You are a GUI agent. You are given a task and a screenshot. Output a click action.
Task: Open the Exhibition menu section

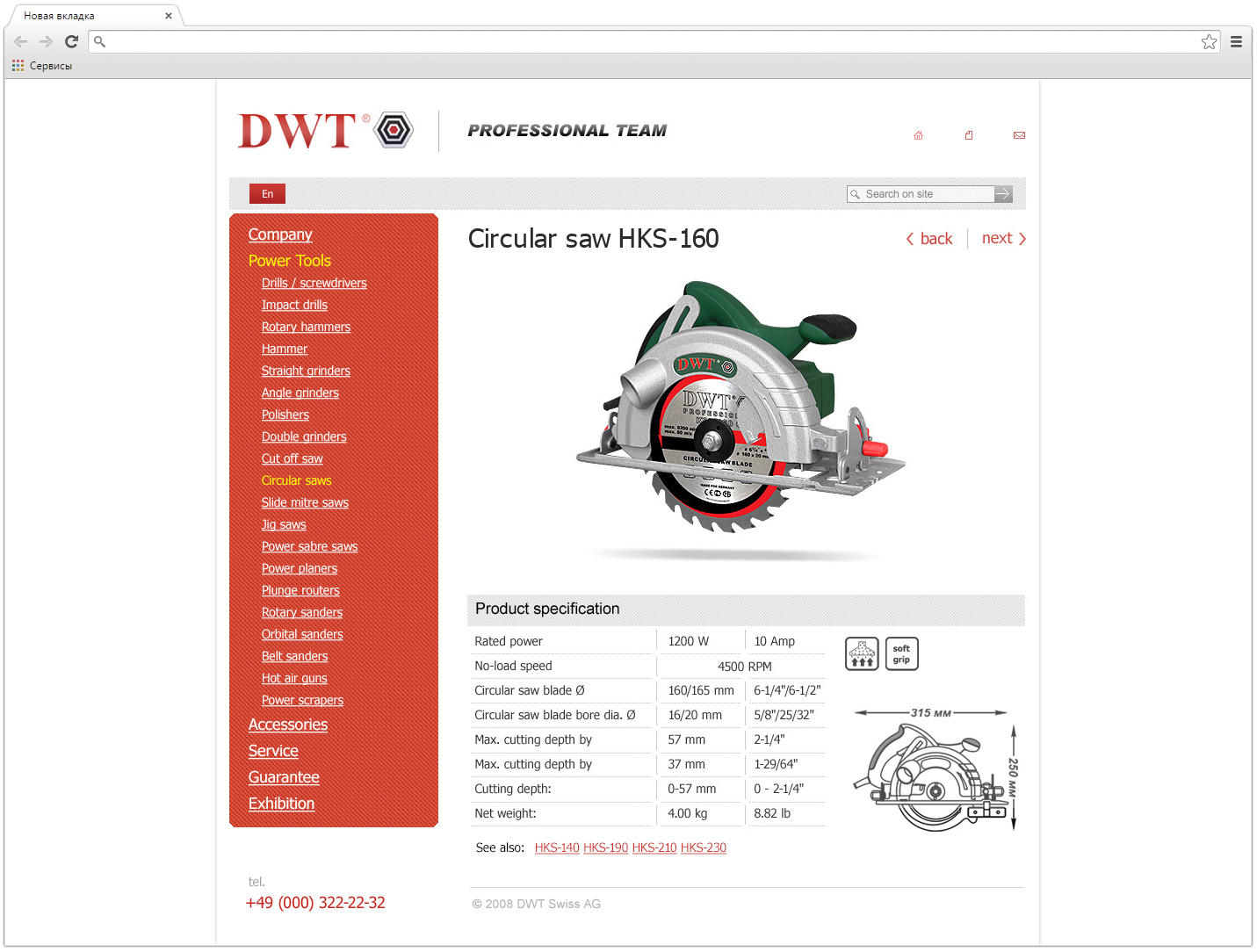tap(281, 804)
